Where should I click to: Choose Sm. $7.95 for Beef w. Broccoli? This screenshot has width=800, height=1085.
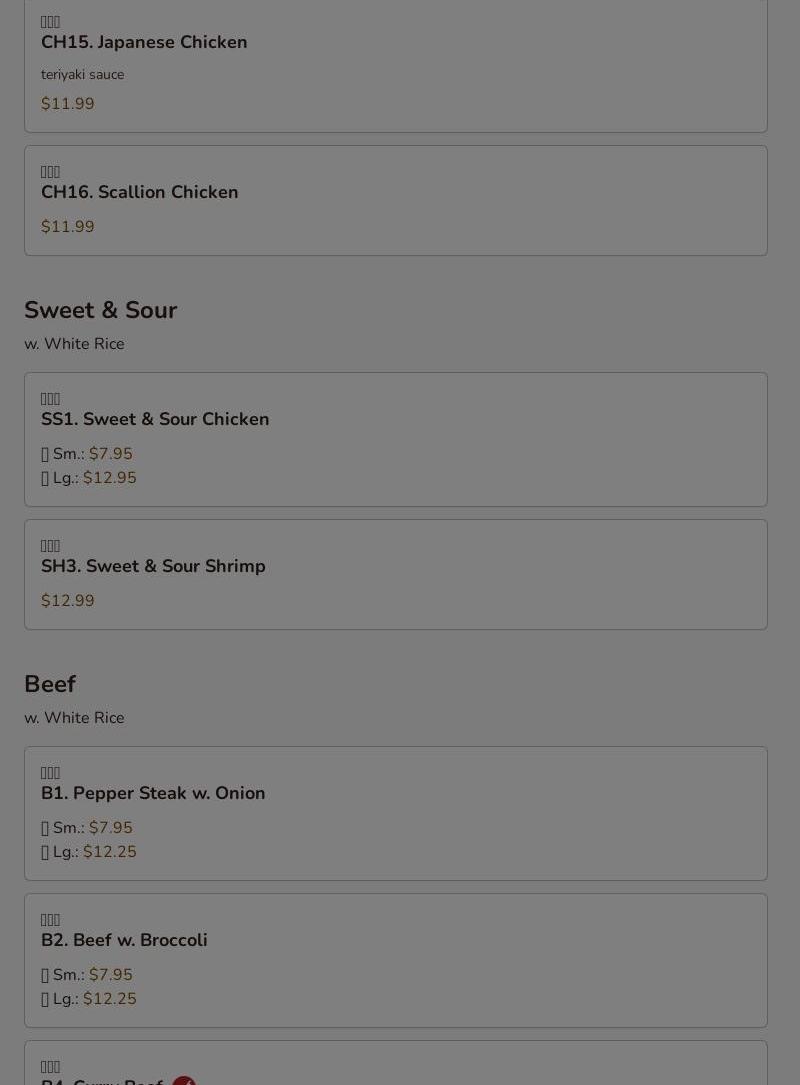87,975
